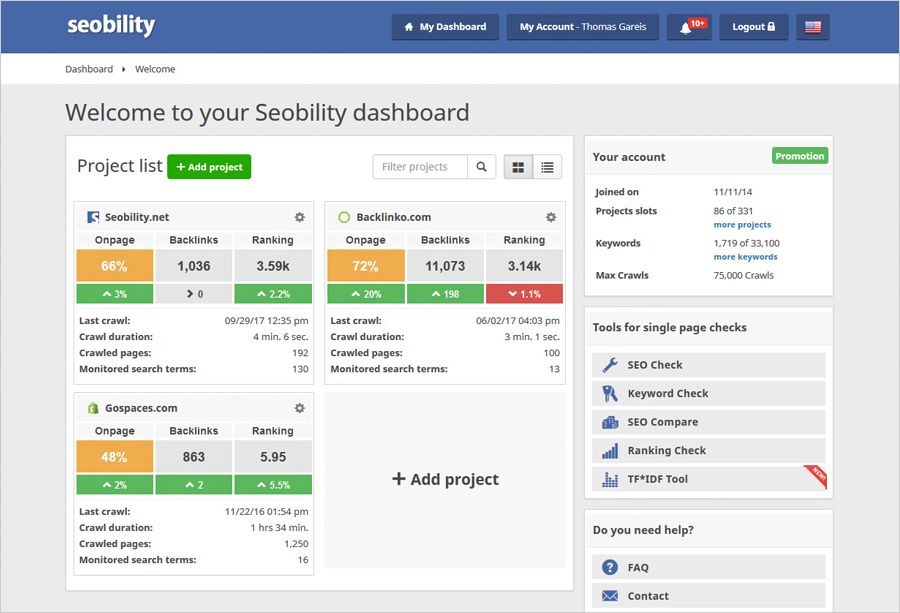Click the Seobility logo
The image size is (900, 613).
pos(111,25)
